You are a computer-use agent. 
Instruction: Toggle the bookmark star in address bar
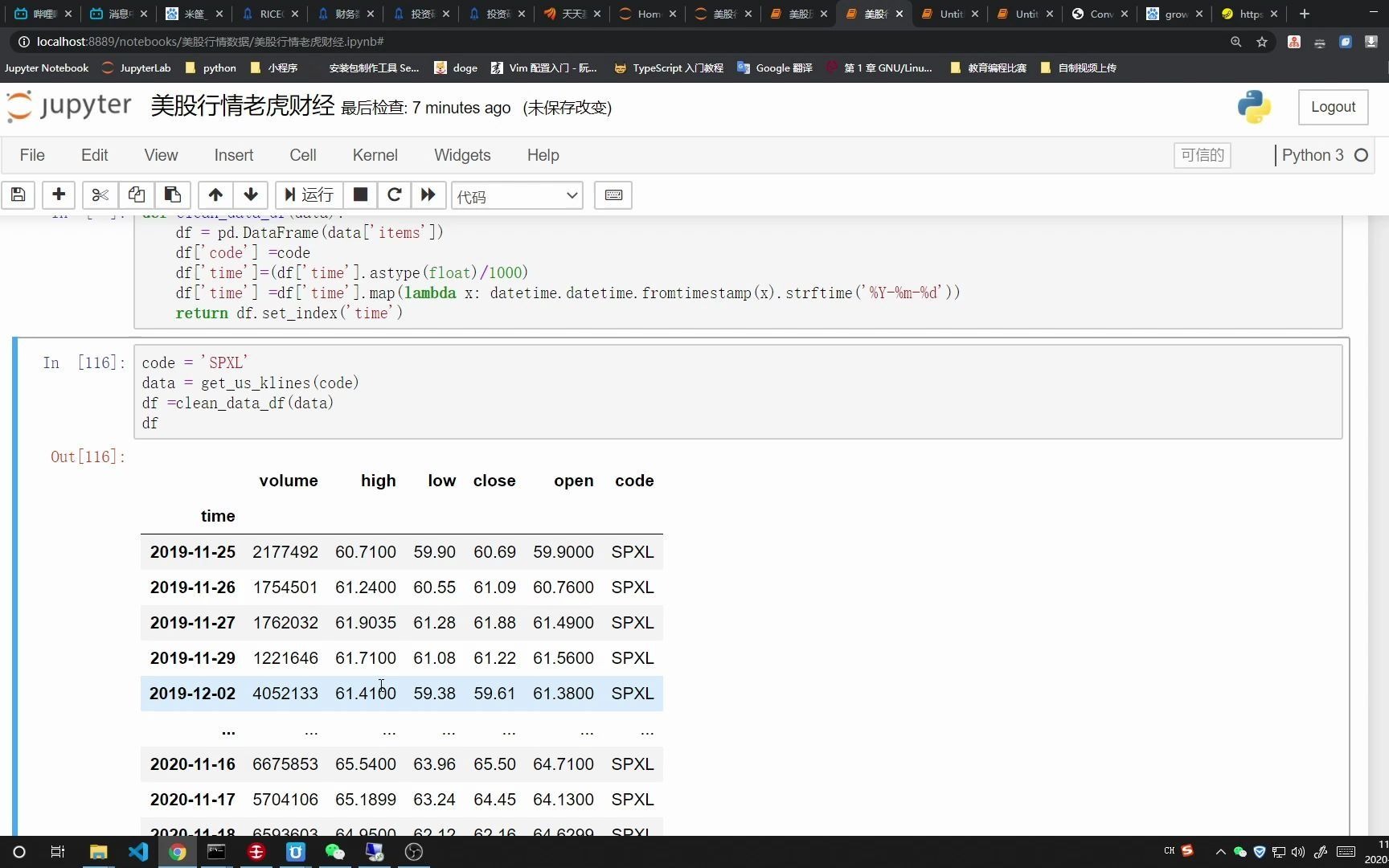1262,42
